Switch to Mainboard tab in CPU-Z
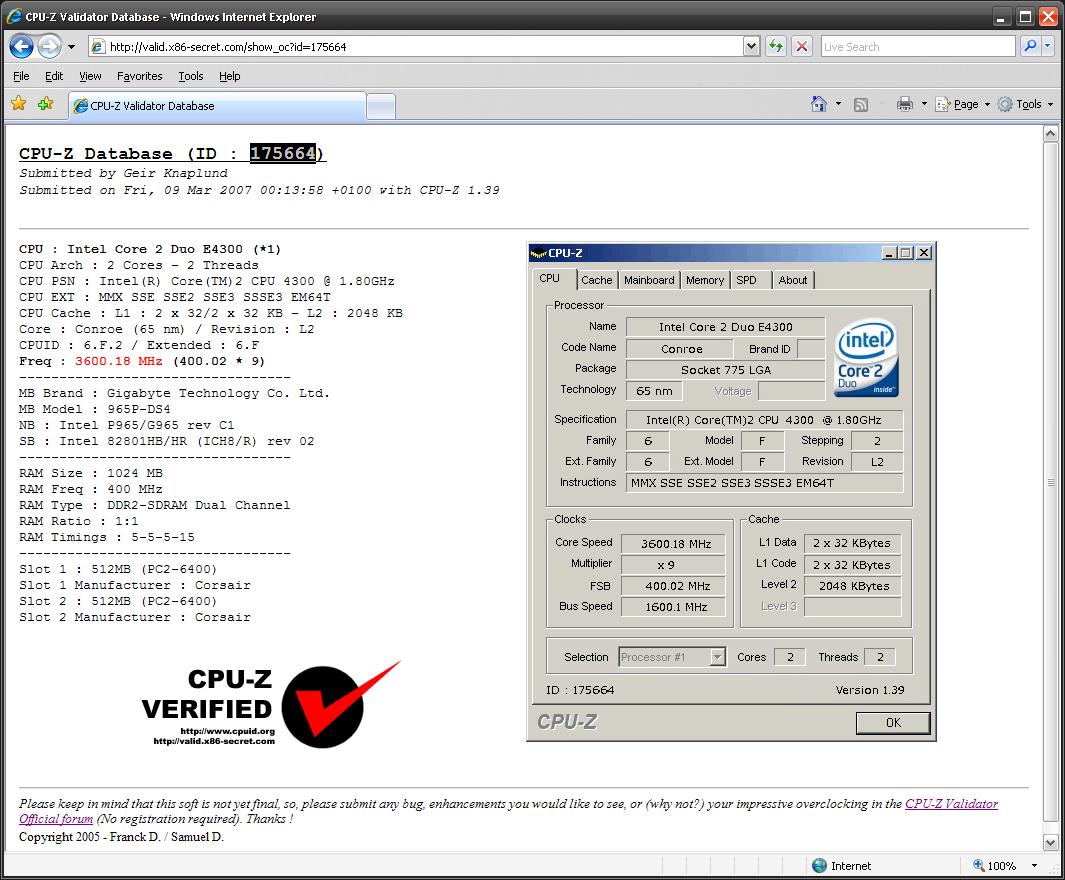 click(649, 280)
